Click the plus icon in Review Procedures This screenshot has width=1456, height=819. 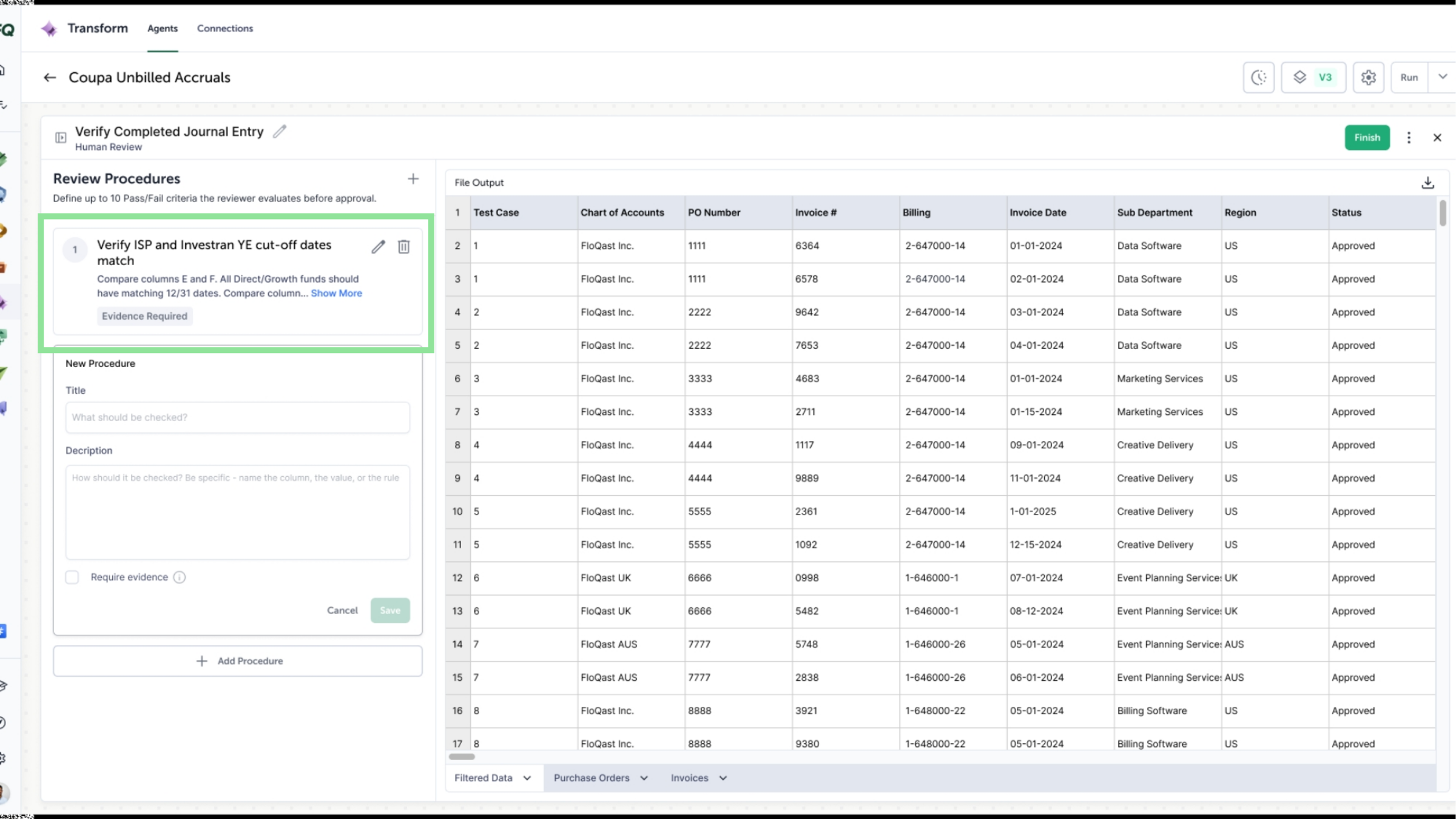point(413,179)
